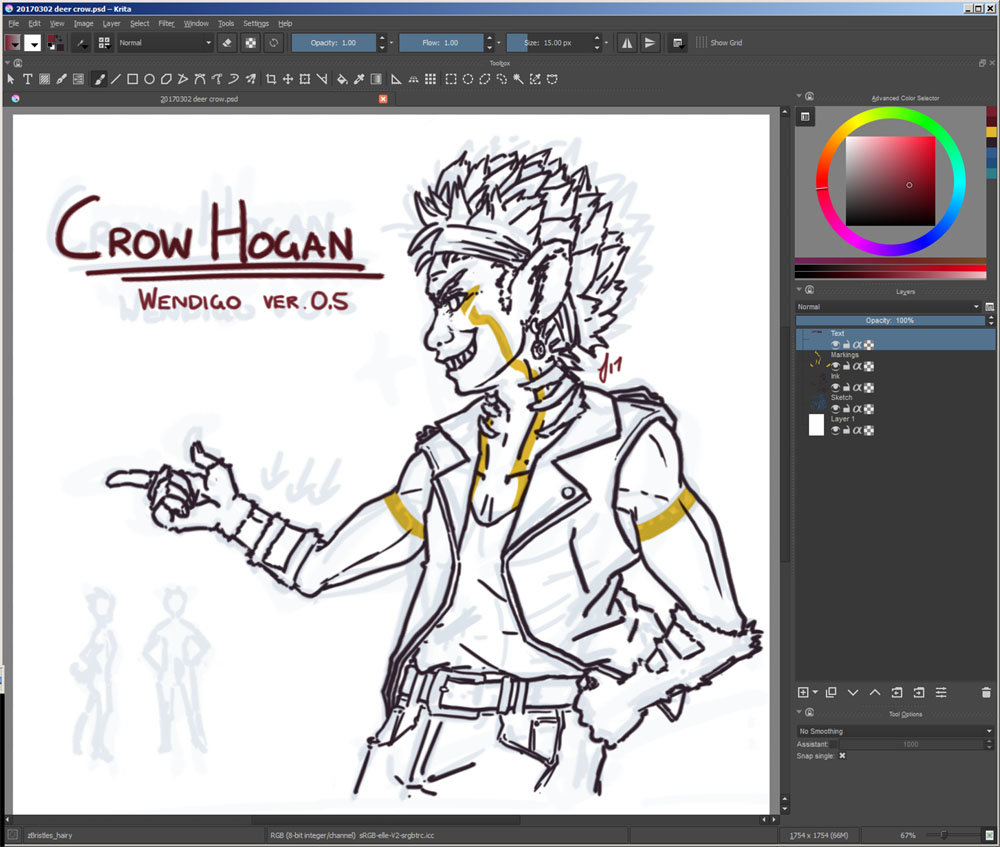The width and height of the screenshot is (1000, 847).
Task: Collapse the Tool Options docker arrow
Action: (x=799, y=712)
